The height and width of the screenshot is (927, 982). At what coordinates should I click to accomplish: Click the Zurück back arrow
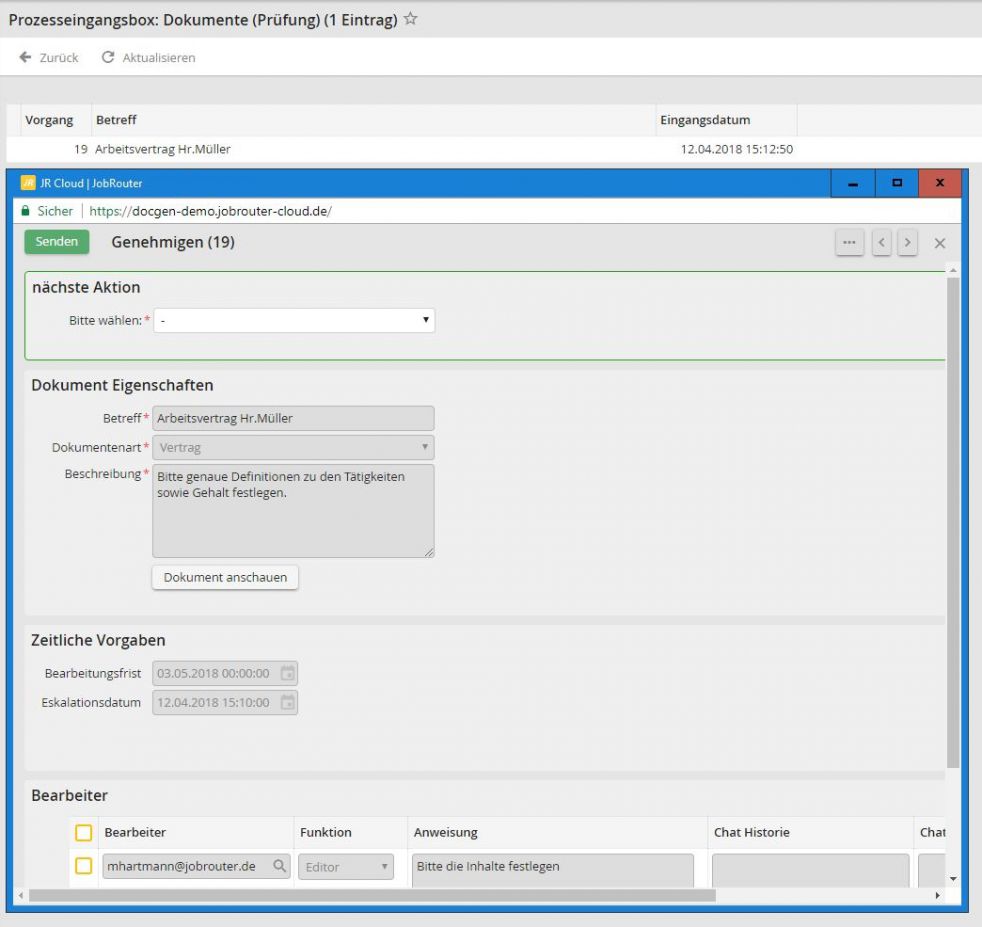[x=26, y=58]
